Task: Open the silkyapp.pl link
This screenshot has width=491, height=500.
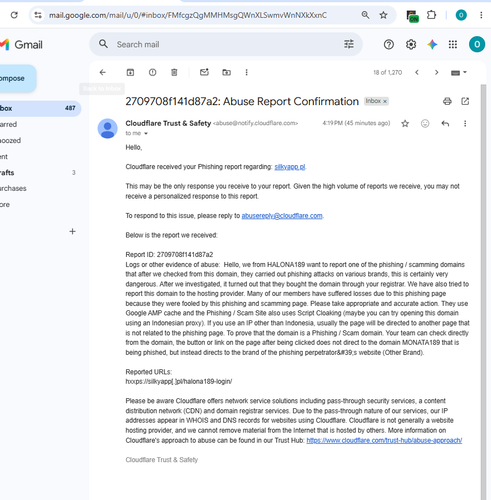Action: [x=290, y=167]
